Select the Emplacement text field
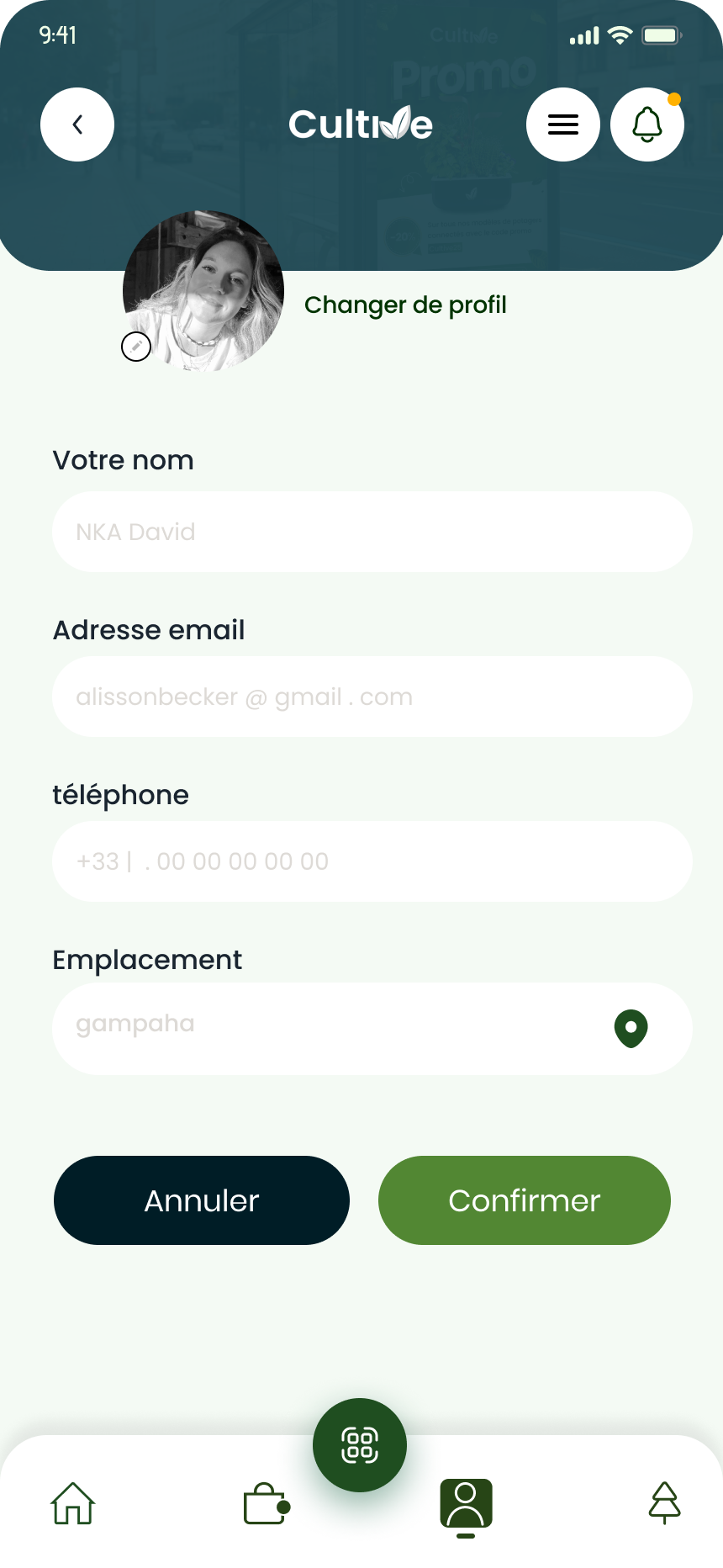The width and height of the screenshot is (723, 1568). (x=336, y=1028)
